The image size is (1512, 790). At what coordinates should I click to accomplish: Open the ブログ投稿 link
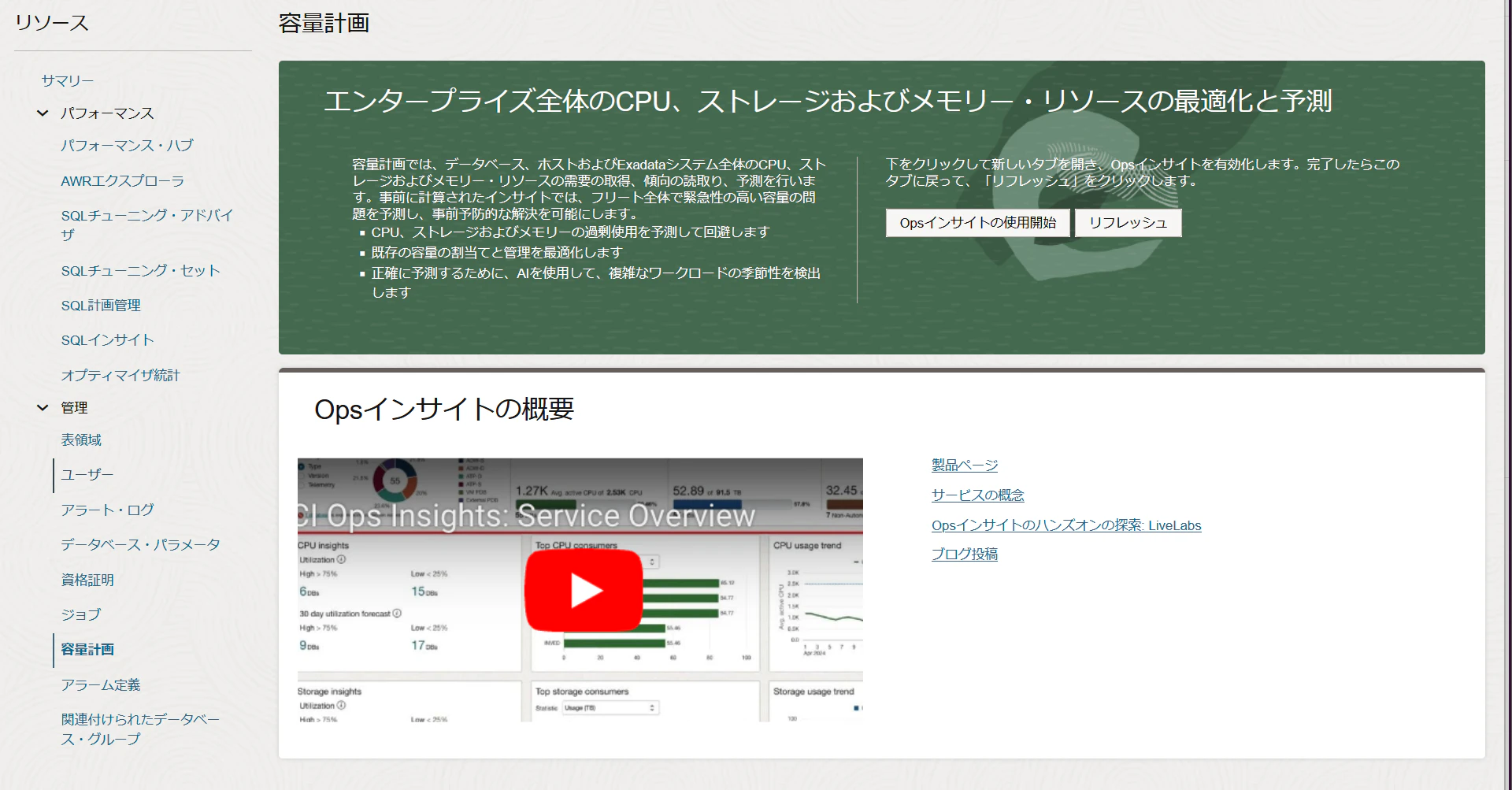click(x=965, y=554)
